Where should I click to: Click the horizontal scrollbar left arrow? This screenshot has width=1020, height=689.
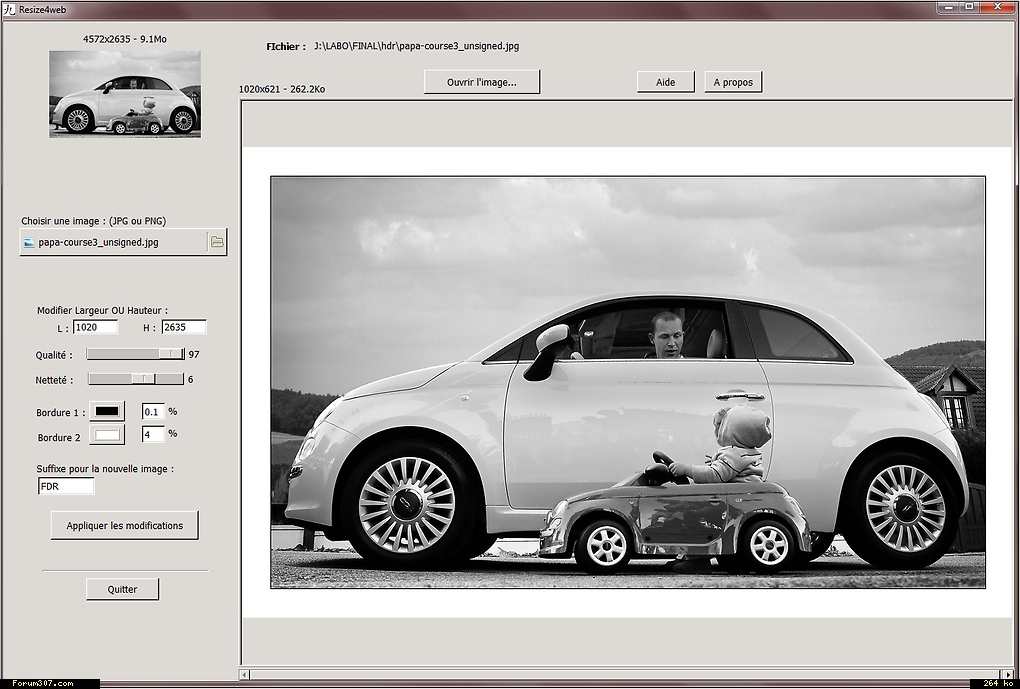[x=245, y=675]
